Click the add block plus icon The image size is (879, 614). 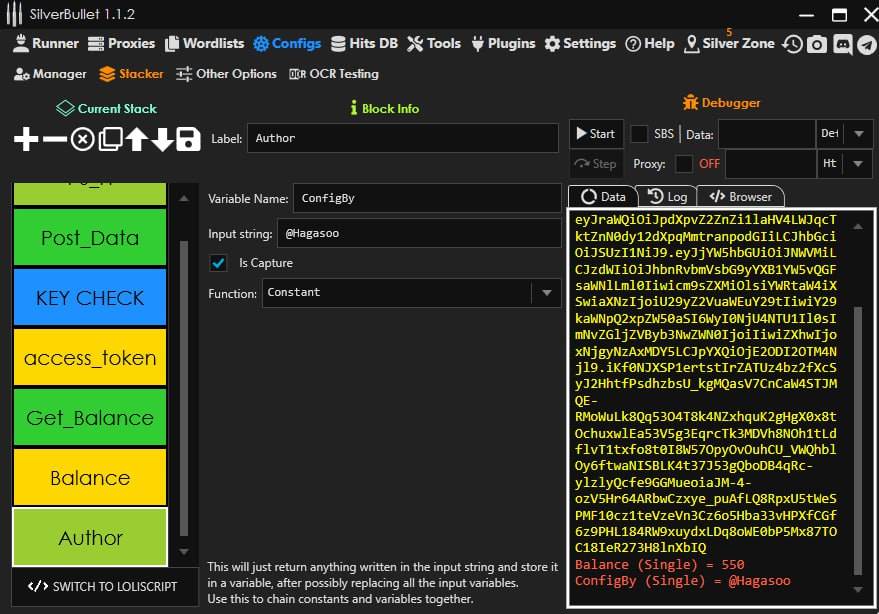26,139
